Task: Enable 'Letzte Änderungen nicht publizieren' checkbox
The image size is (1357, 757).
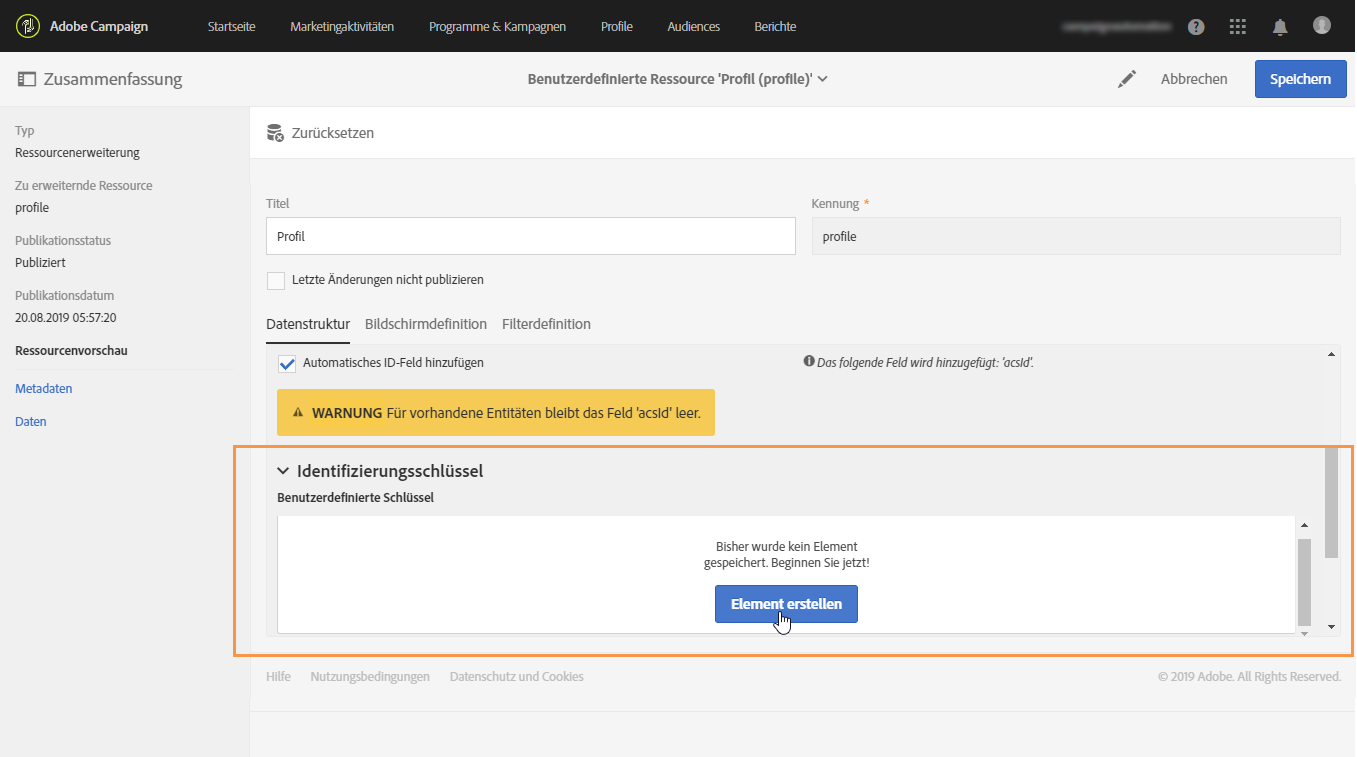Action: coord(276,280)
